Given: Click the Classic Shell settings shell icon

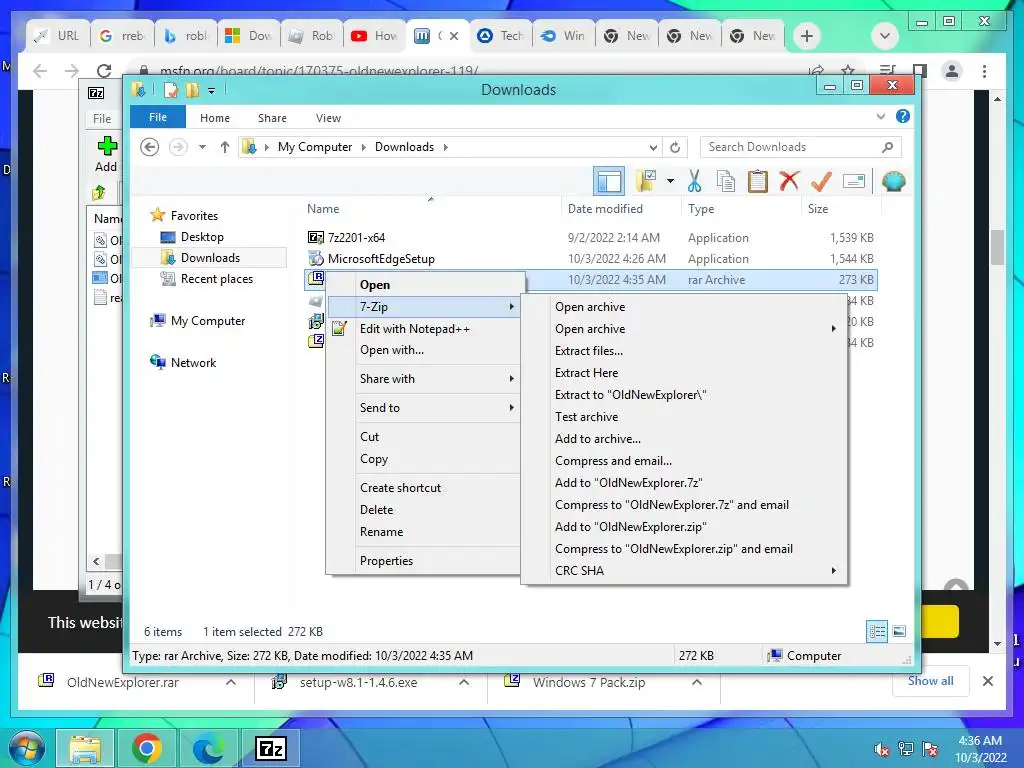Looking at the screenshot, I should [893, 181].
